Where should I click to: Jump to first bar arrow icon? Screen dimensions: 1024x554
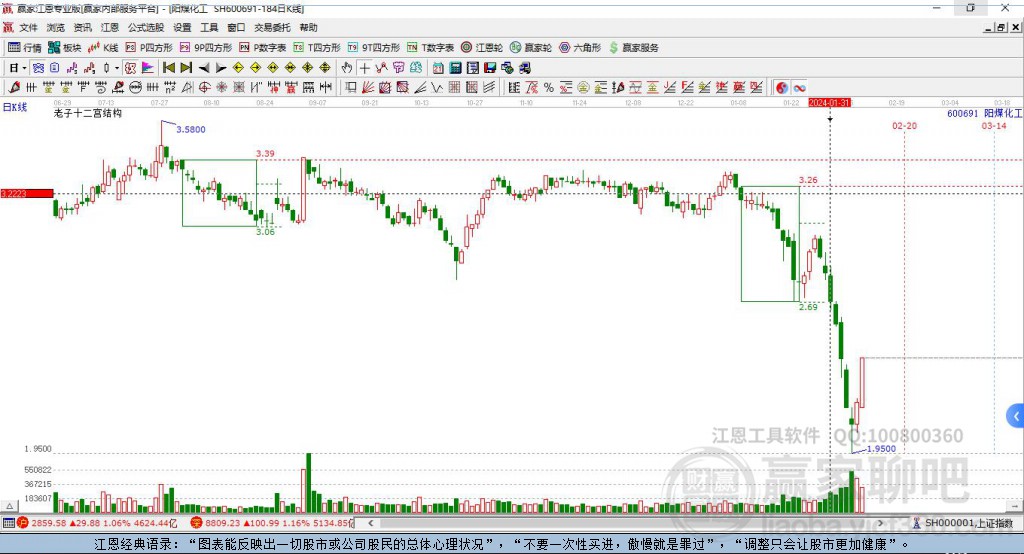click(169, 68)
